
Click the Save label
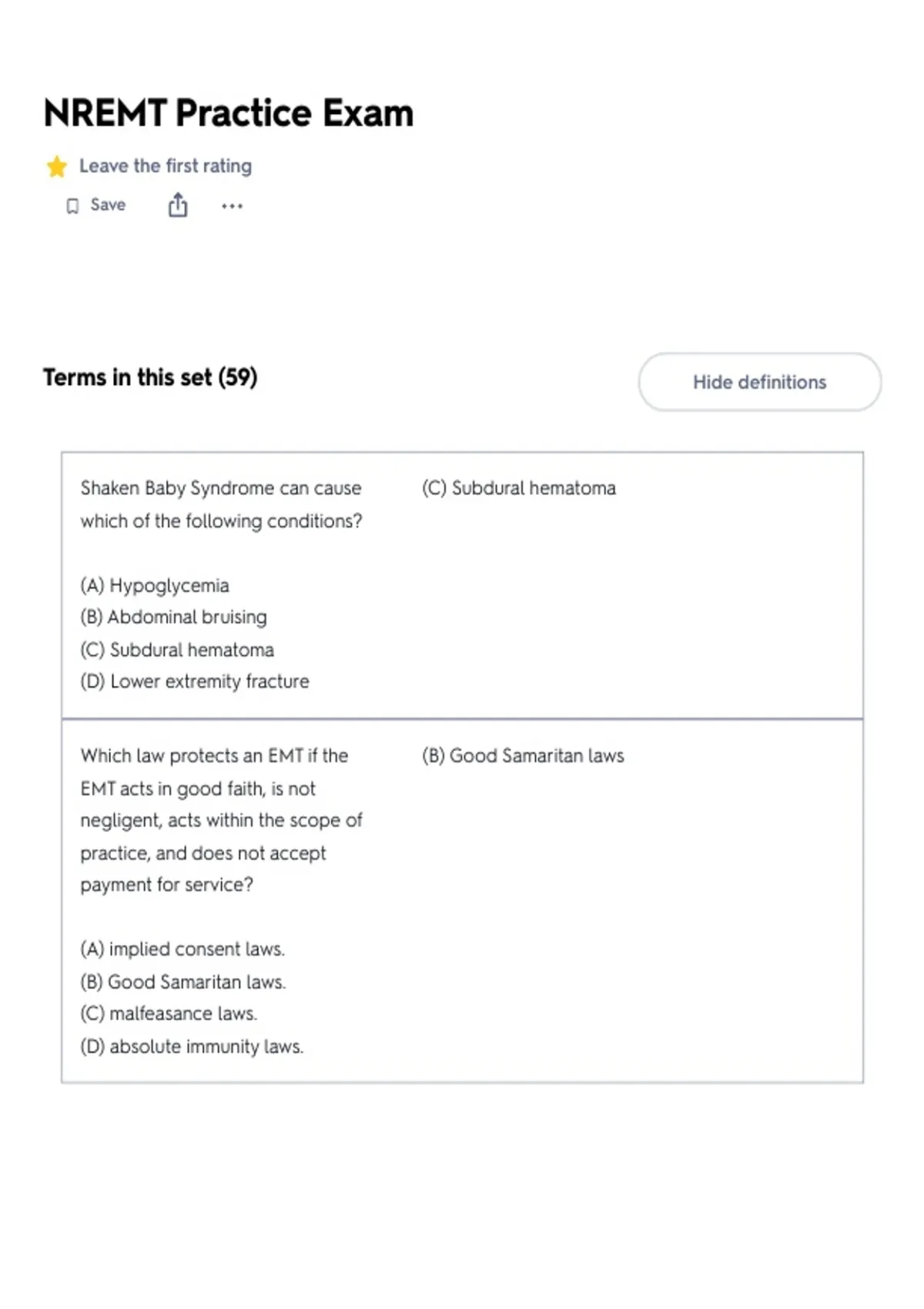pyautogui.click(x=108, y=205)
